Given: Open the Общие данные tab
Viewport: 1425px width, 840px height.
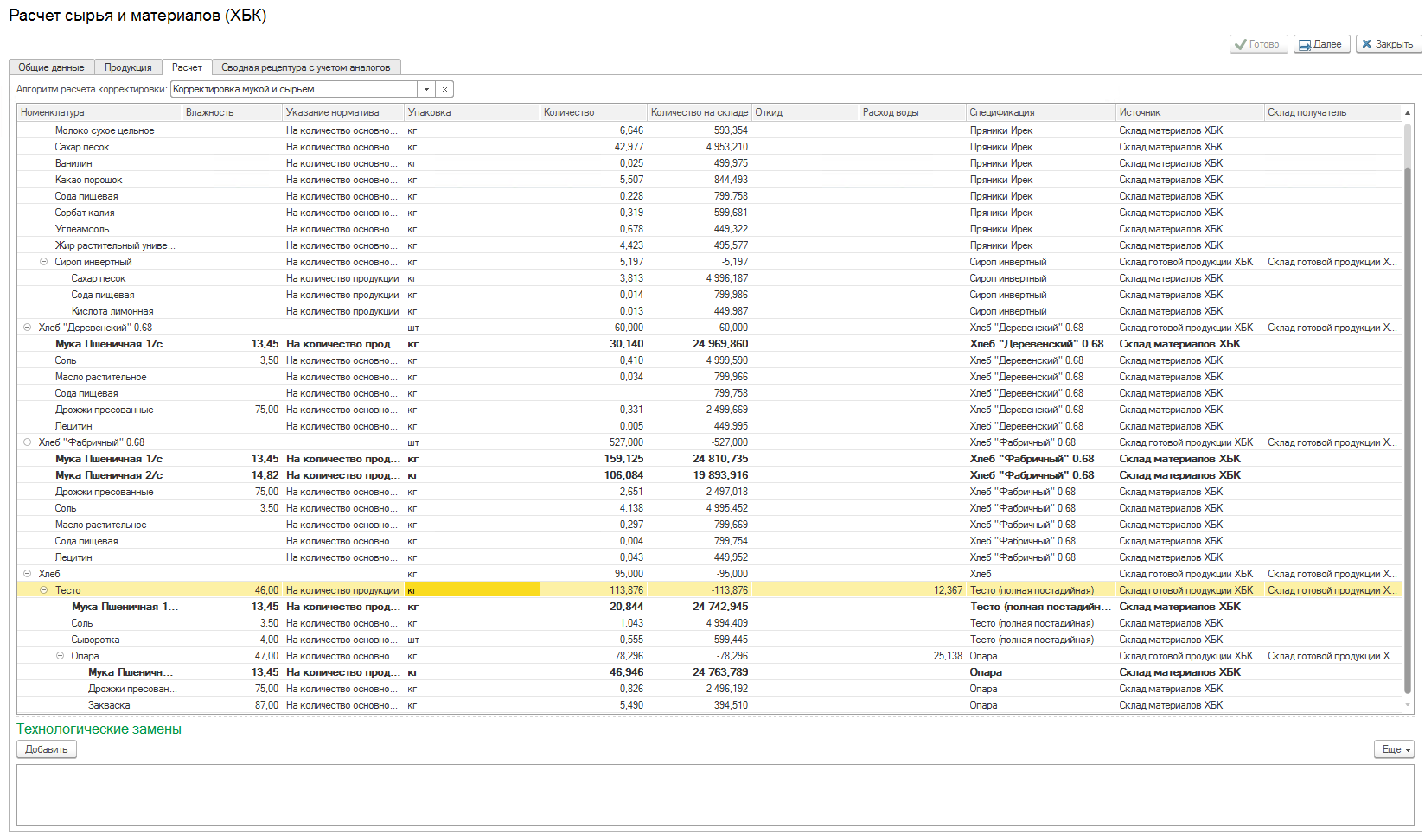Looking at the screenshot, I should pyautogui.click(x=51, y=67).
